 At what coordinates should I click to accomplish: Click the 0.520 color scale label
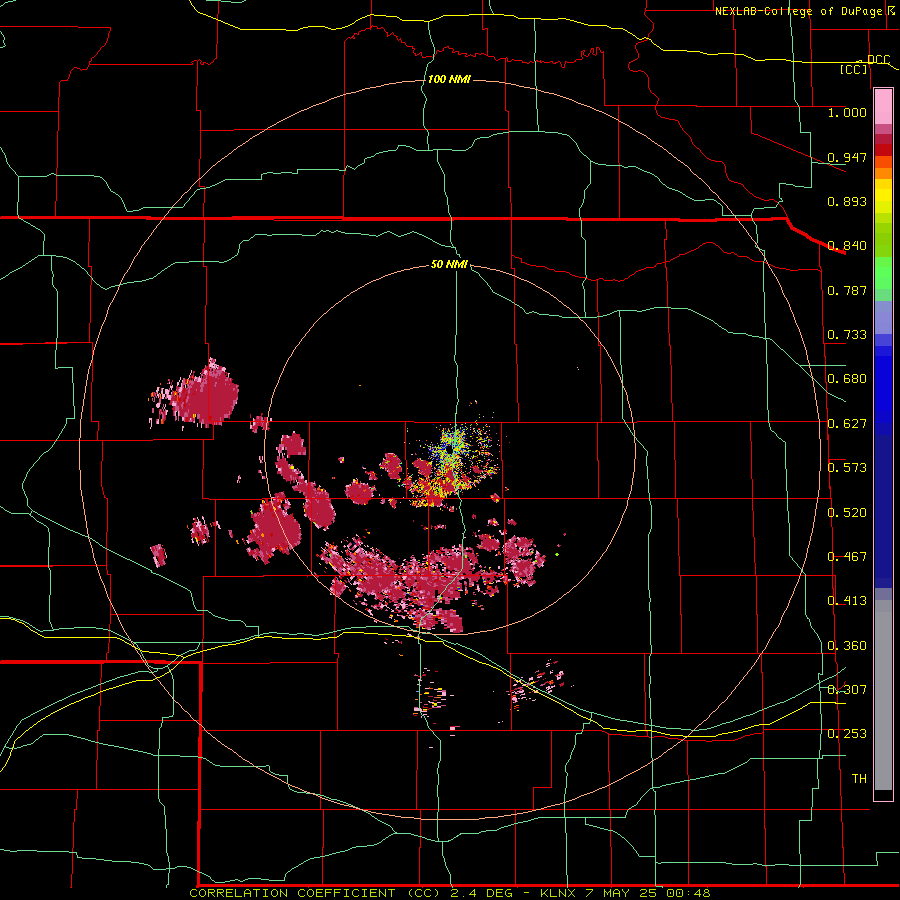[847, 513]
